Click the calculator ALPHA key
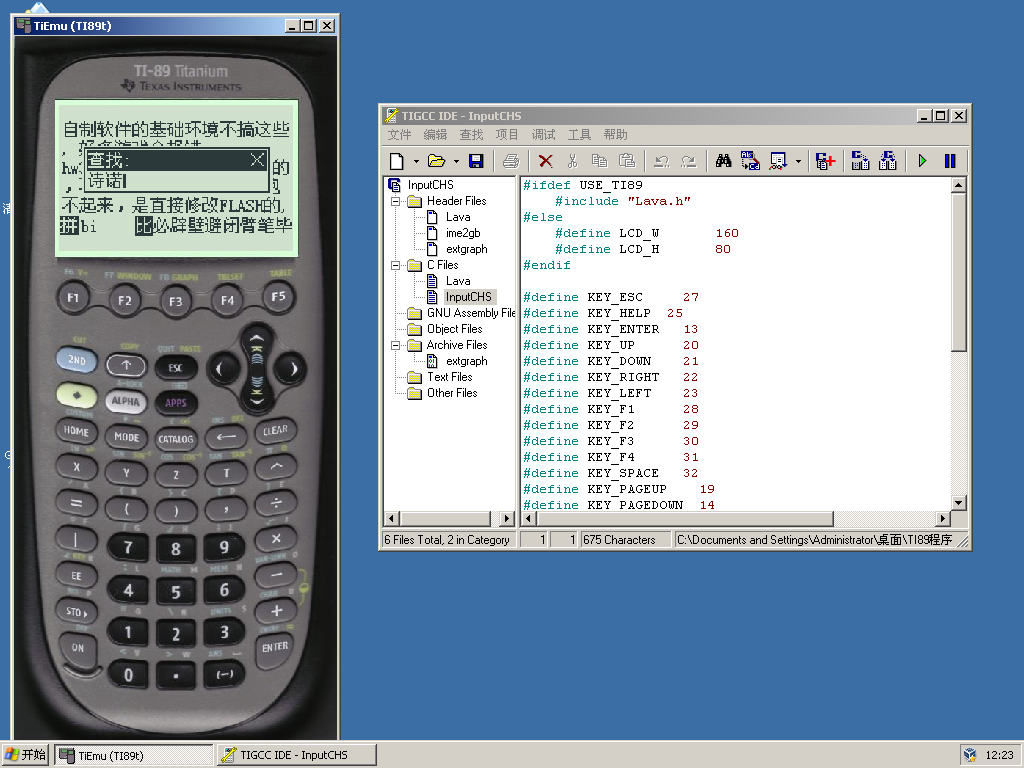Screen dimensions: 1024x768 point(125,401)
